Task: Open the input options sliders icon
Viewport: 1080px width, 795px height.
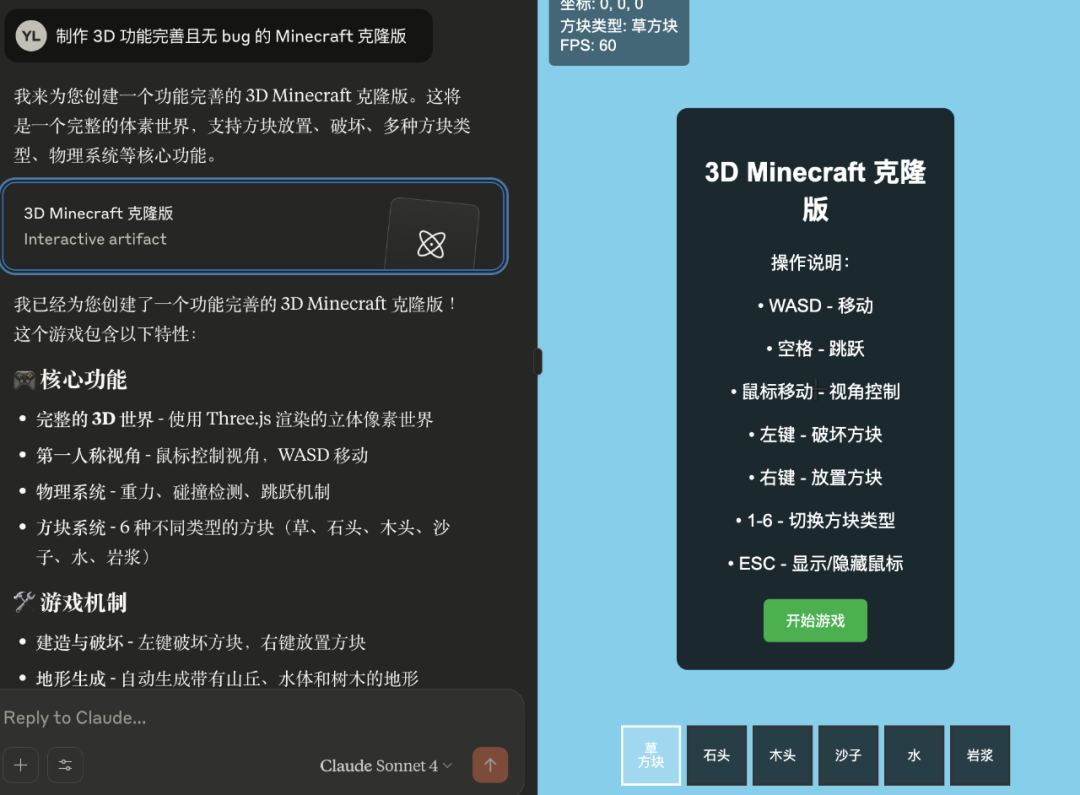Action: [64, 765]
